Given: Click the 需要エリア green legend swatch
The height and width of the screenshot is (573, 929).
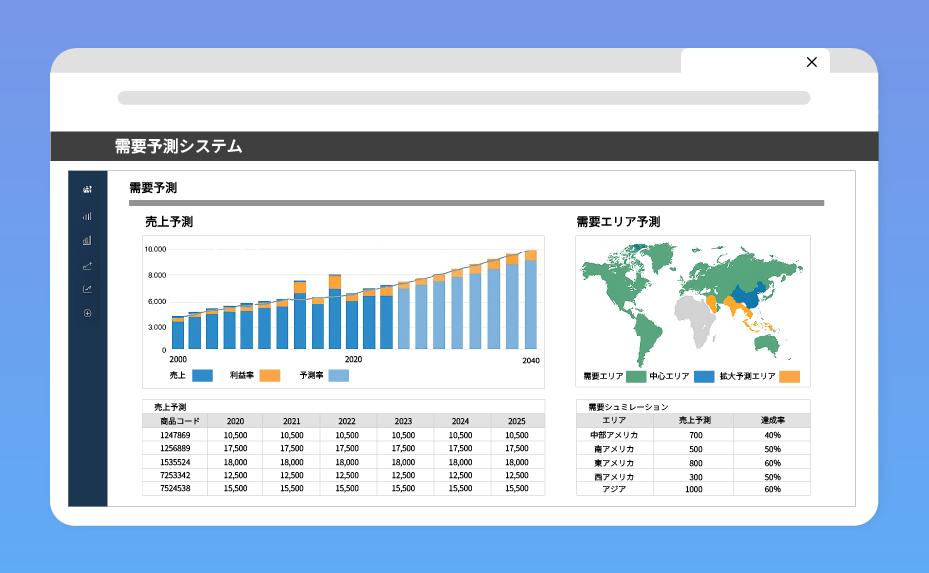Looking at the screenshot, I should click(636, 377).
